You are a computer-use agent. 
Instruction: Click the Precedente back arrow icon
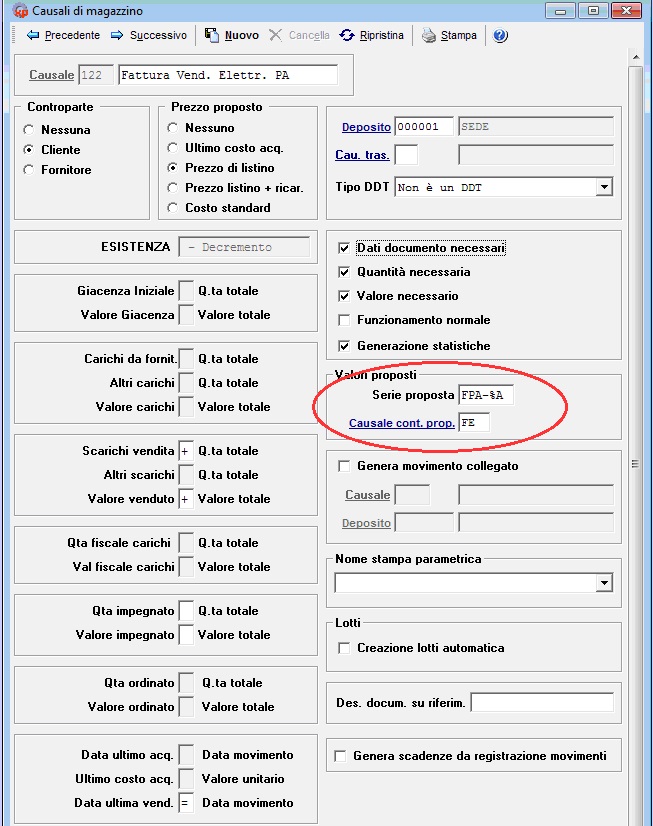[x=33, y=35]
